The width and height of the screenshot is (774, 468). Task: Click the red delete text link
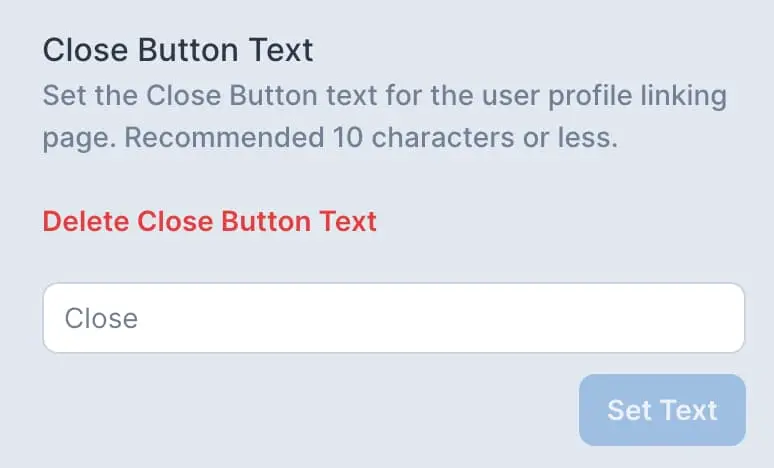click(x=209, y=221)
